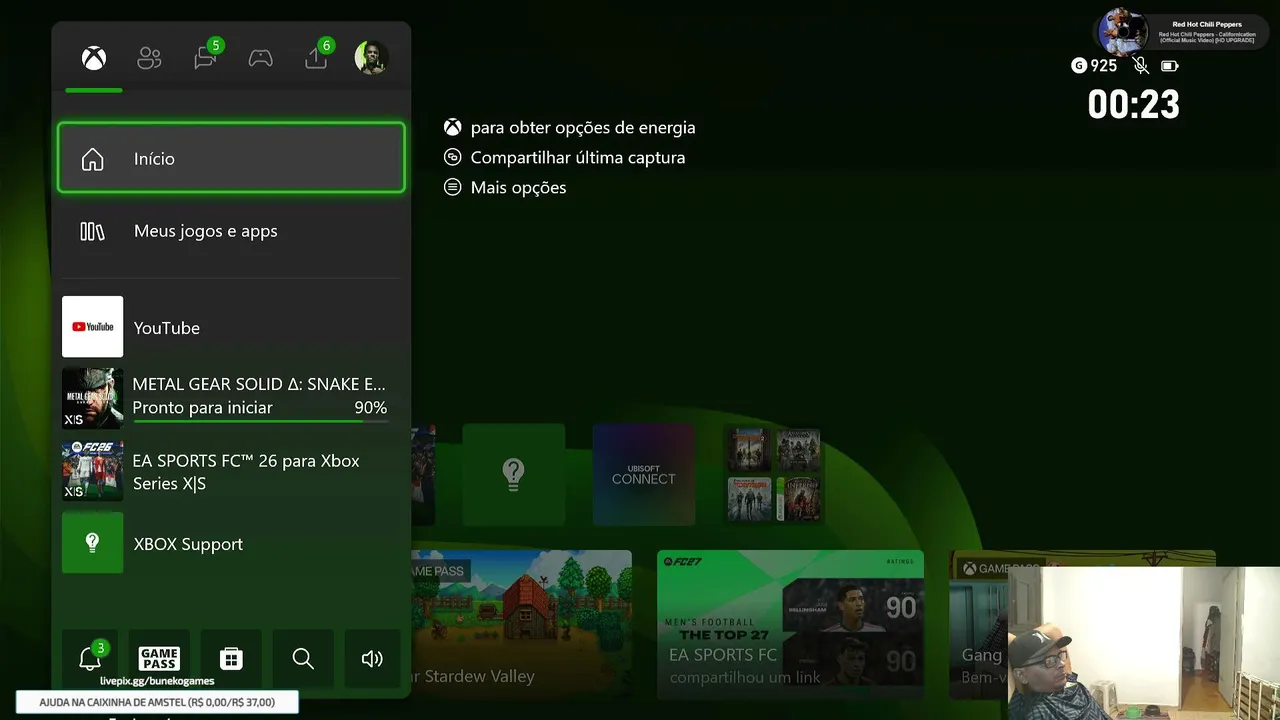Select Compartilhar última captura

click(x=578, y=158)
